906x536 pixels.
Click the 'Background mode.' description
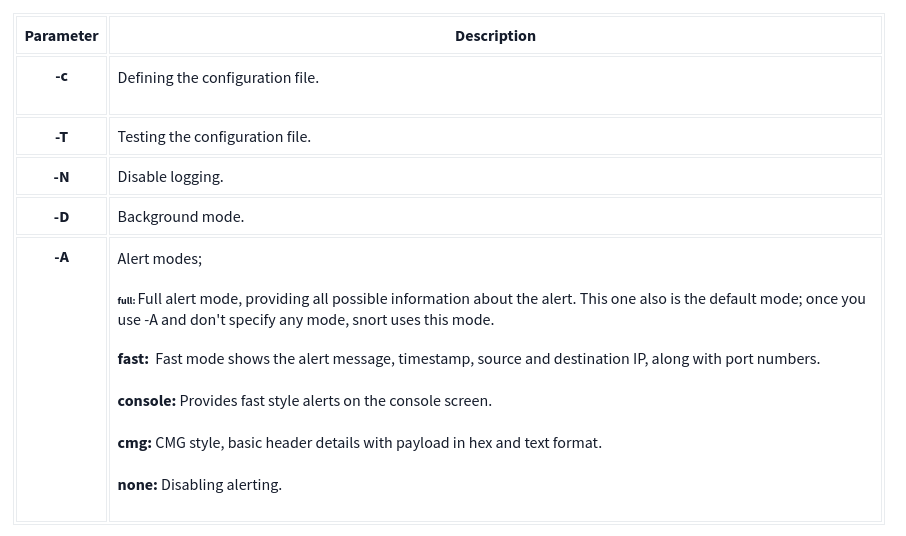tap(180, 217)
